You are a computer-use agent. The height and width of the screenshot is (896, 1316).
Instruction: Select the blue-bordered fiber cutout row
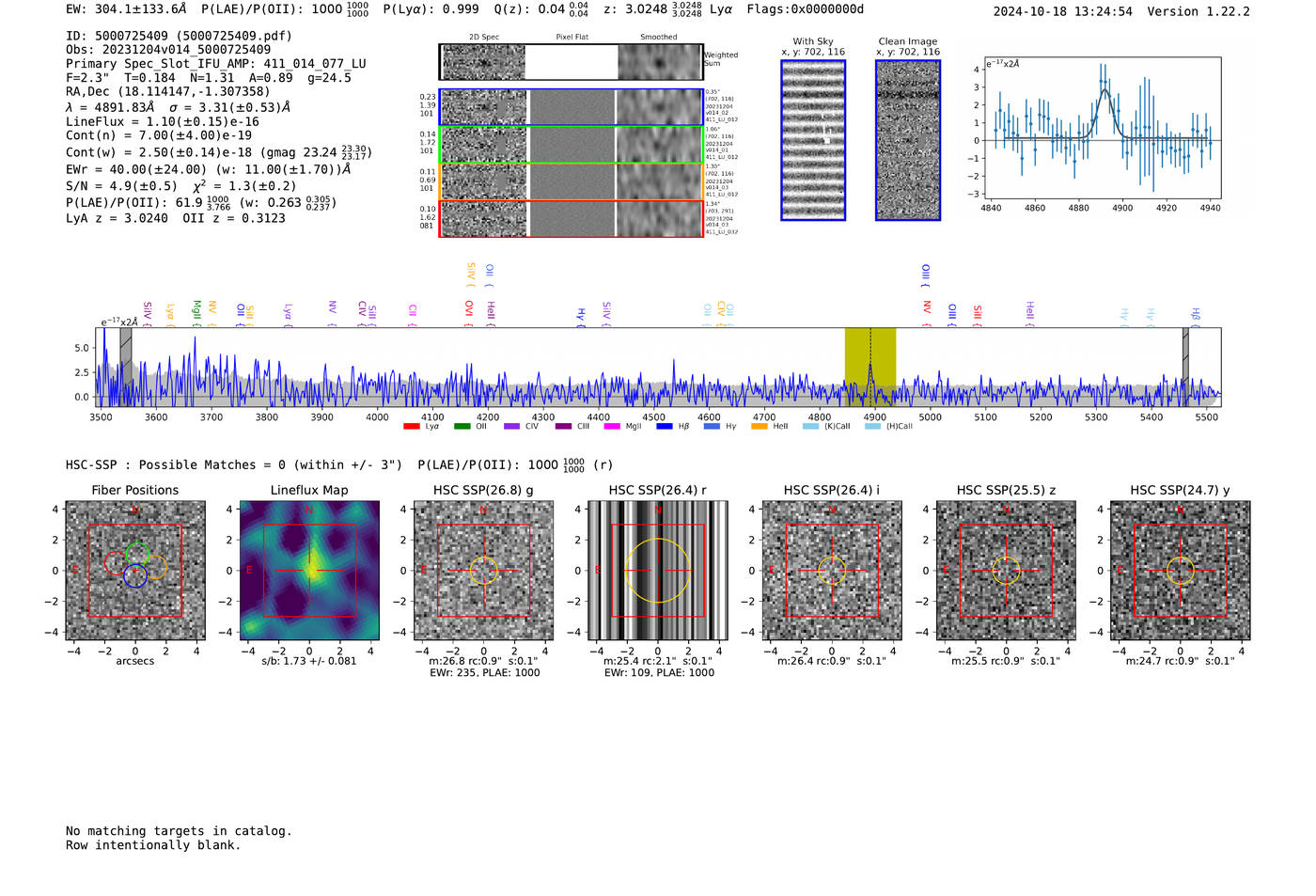point(571,107)
